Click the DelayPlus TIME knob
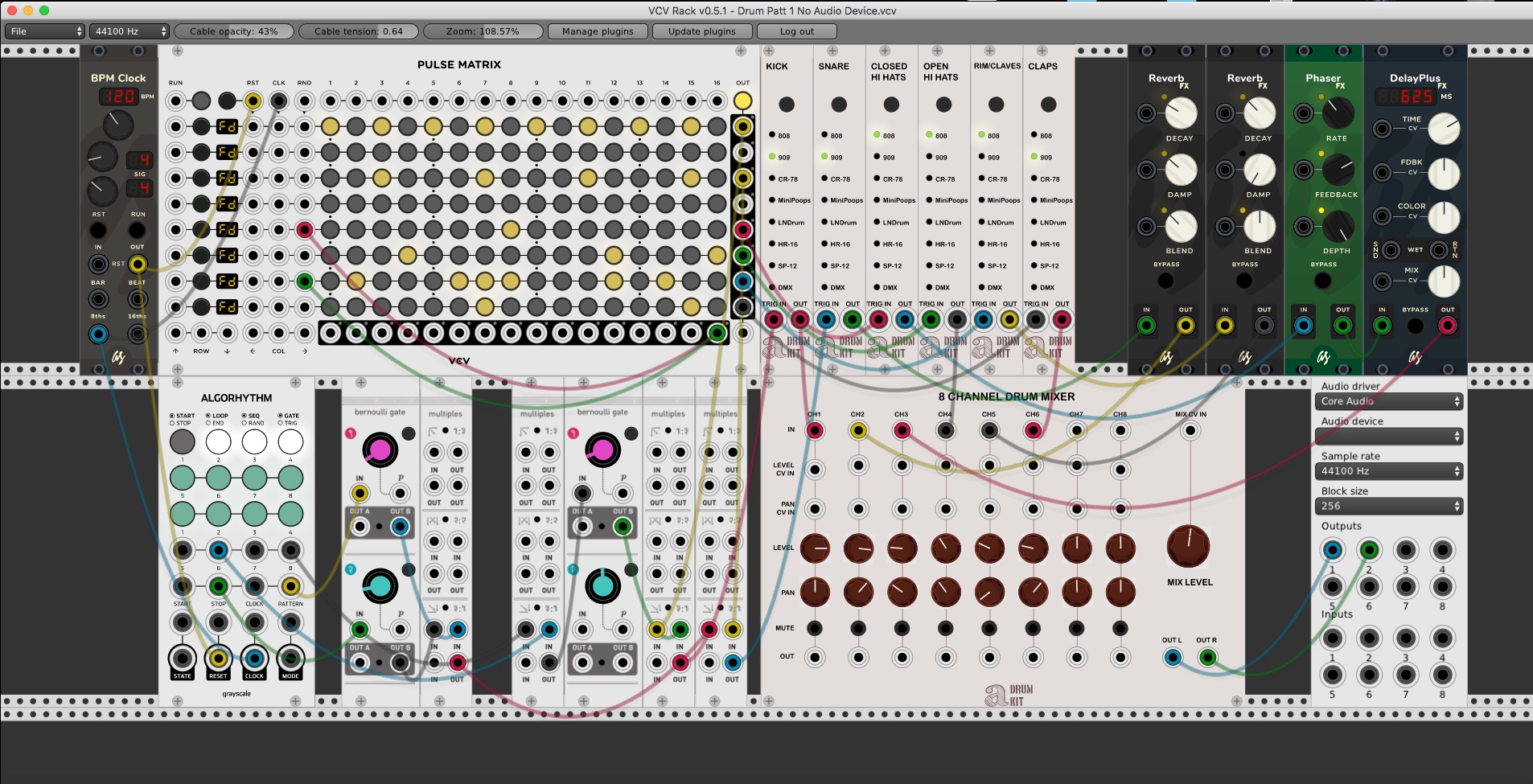Screen dimensions: 1533x784 1445,129
